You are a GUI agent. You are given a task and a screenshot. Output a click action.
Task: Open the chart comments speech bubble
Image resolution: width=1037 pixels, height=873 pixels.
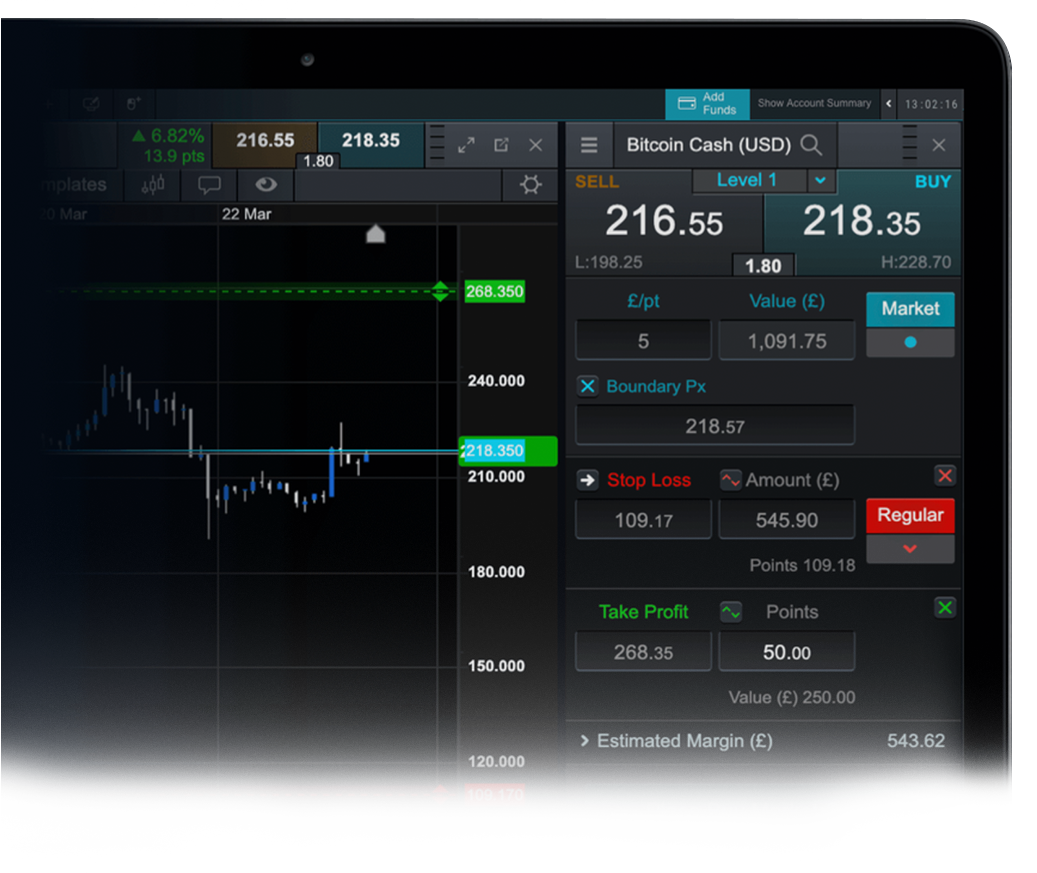pos(209,185)
